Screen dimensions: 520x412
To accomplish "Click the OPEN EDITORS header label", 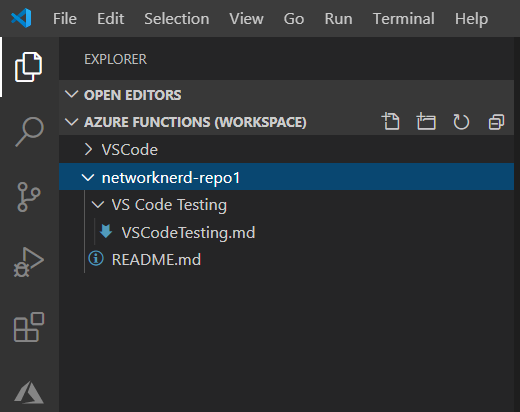I will tap(133, 95).
